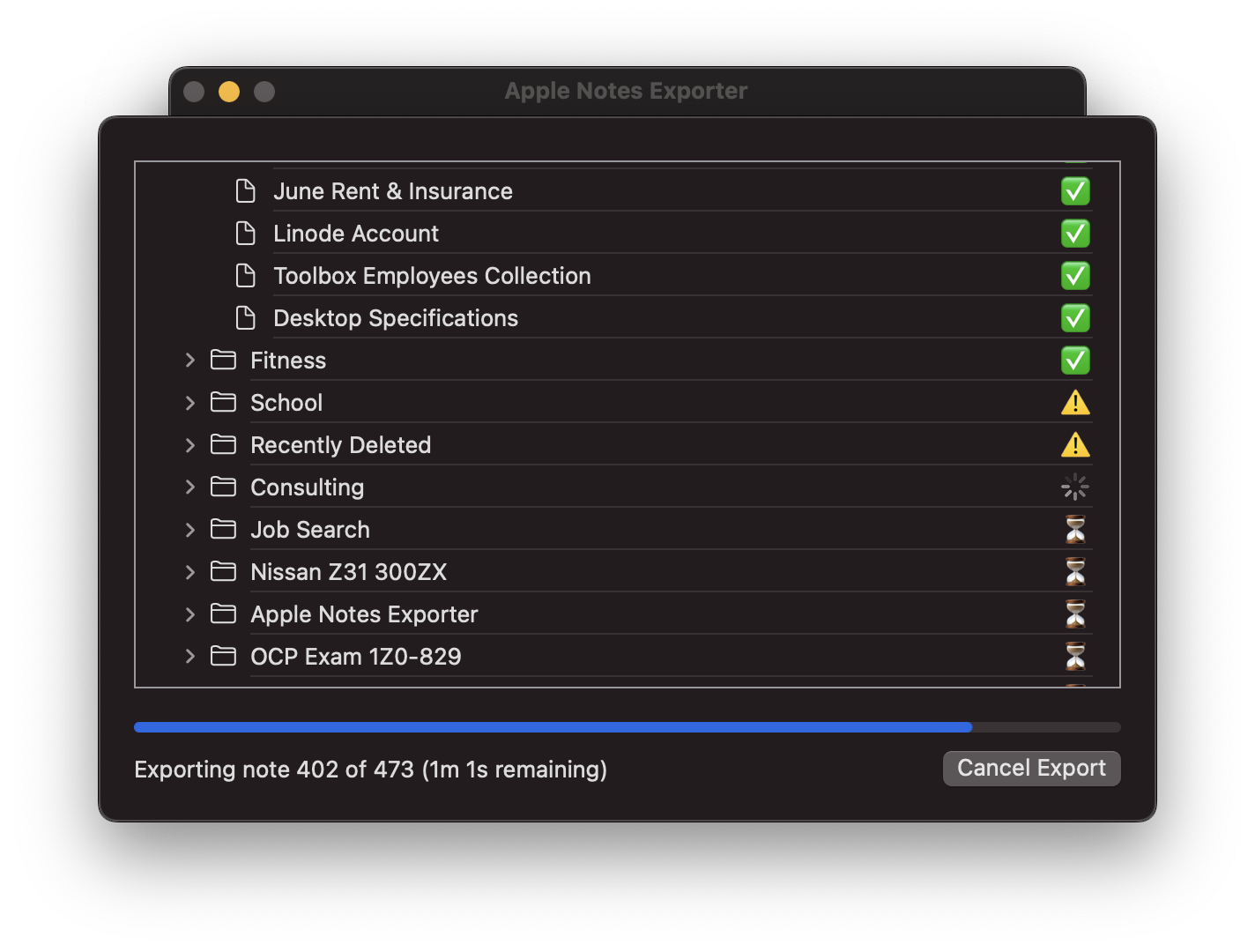Image resolution: width=1255 pixels, height=952 pixels.
Task: Click green checkmark status for Linode Account
Action: (x=1075, y=234)
